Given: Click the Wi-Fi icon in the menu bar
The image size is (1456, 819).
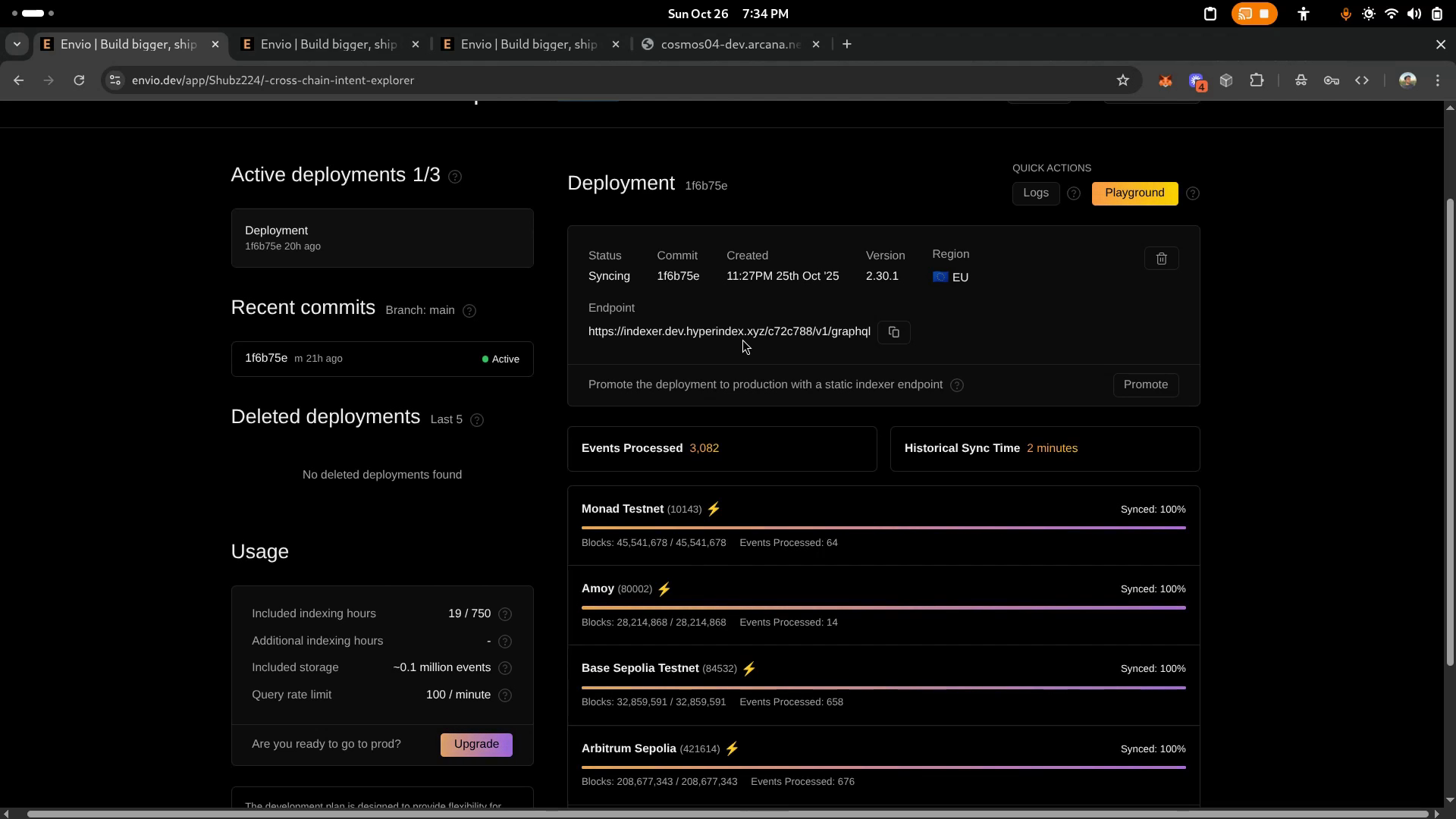Looking at the screenshot, I should point(1391,14).
